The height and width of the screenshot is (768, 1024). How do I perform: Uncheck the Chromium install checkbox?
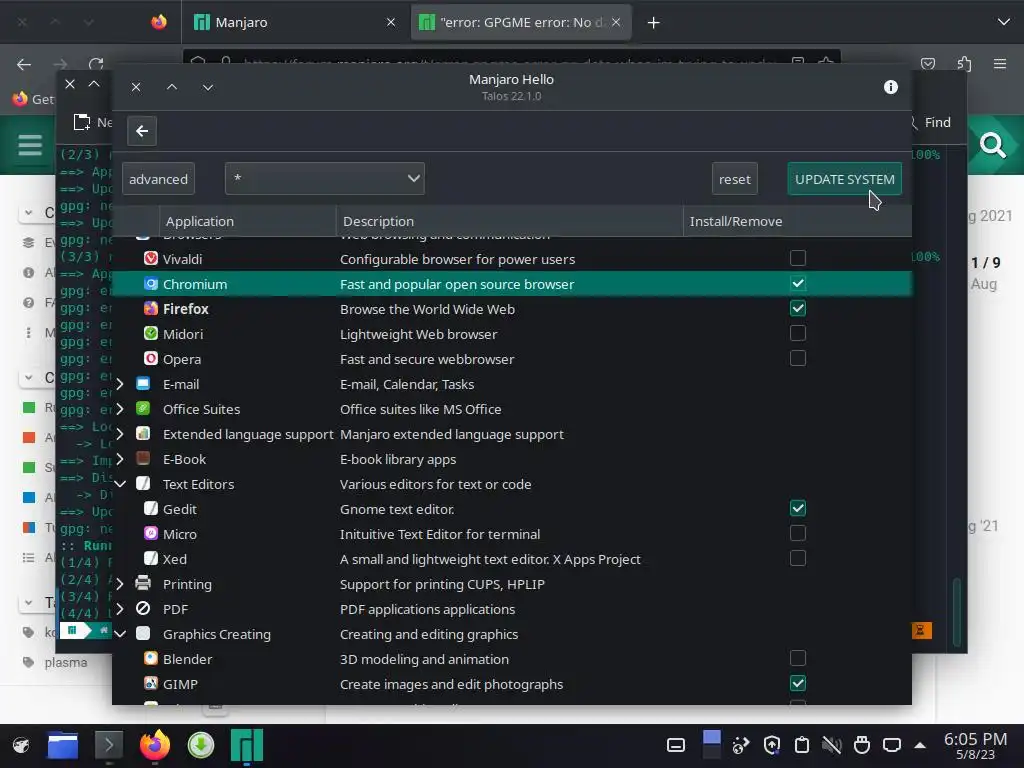[797, 283]
